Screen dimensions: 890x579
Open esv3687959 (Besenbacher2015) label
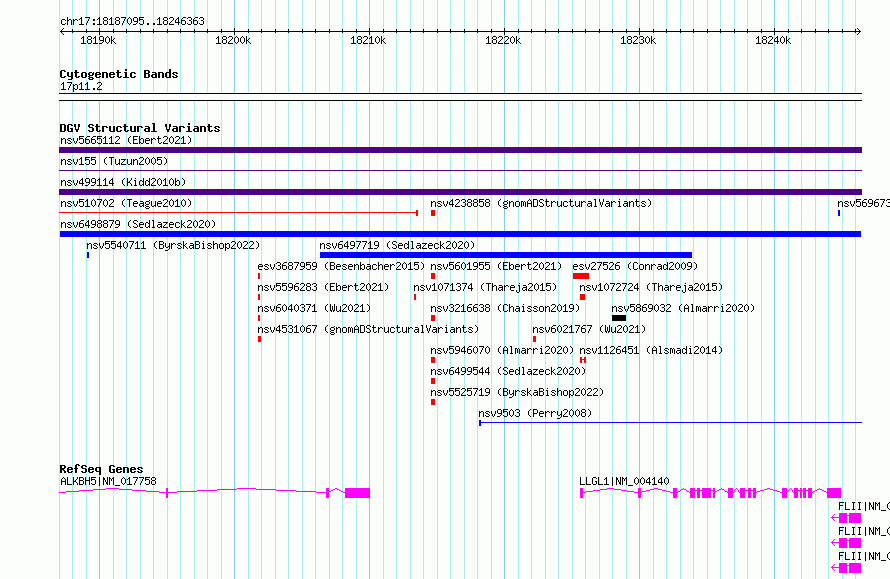341,266
